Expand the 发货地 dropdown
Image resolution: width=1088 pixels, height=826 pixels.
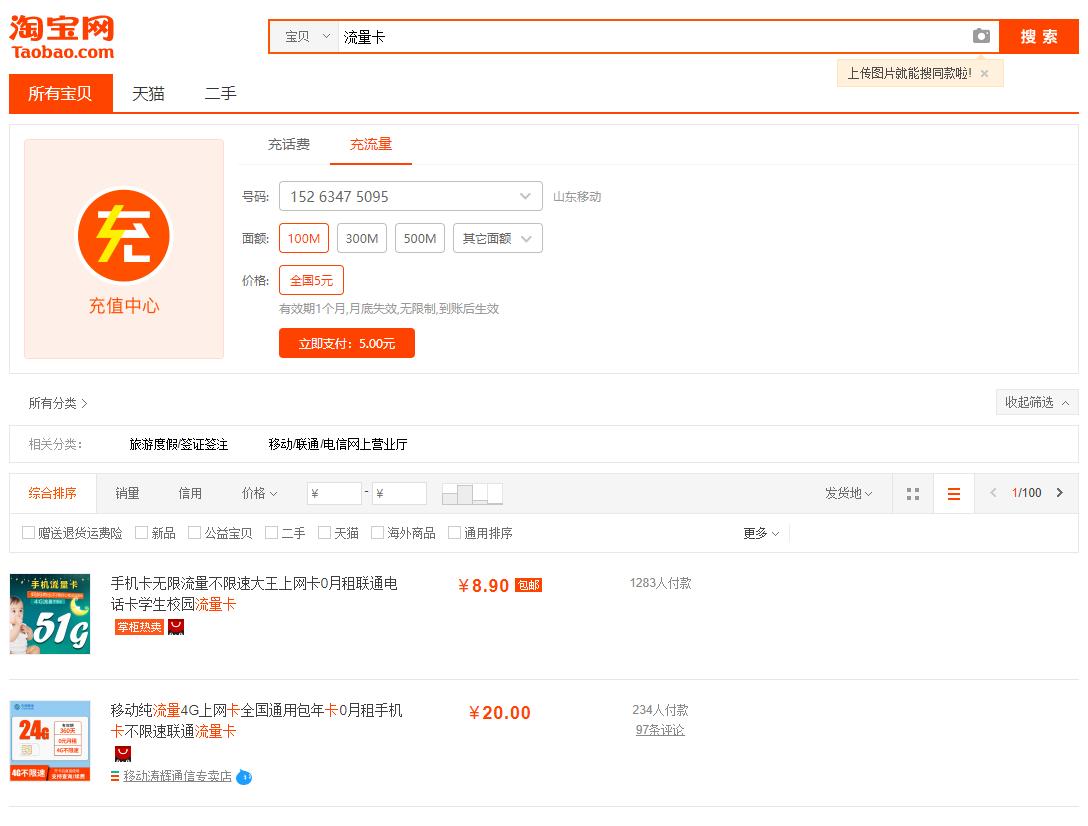[848, 493]
